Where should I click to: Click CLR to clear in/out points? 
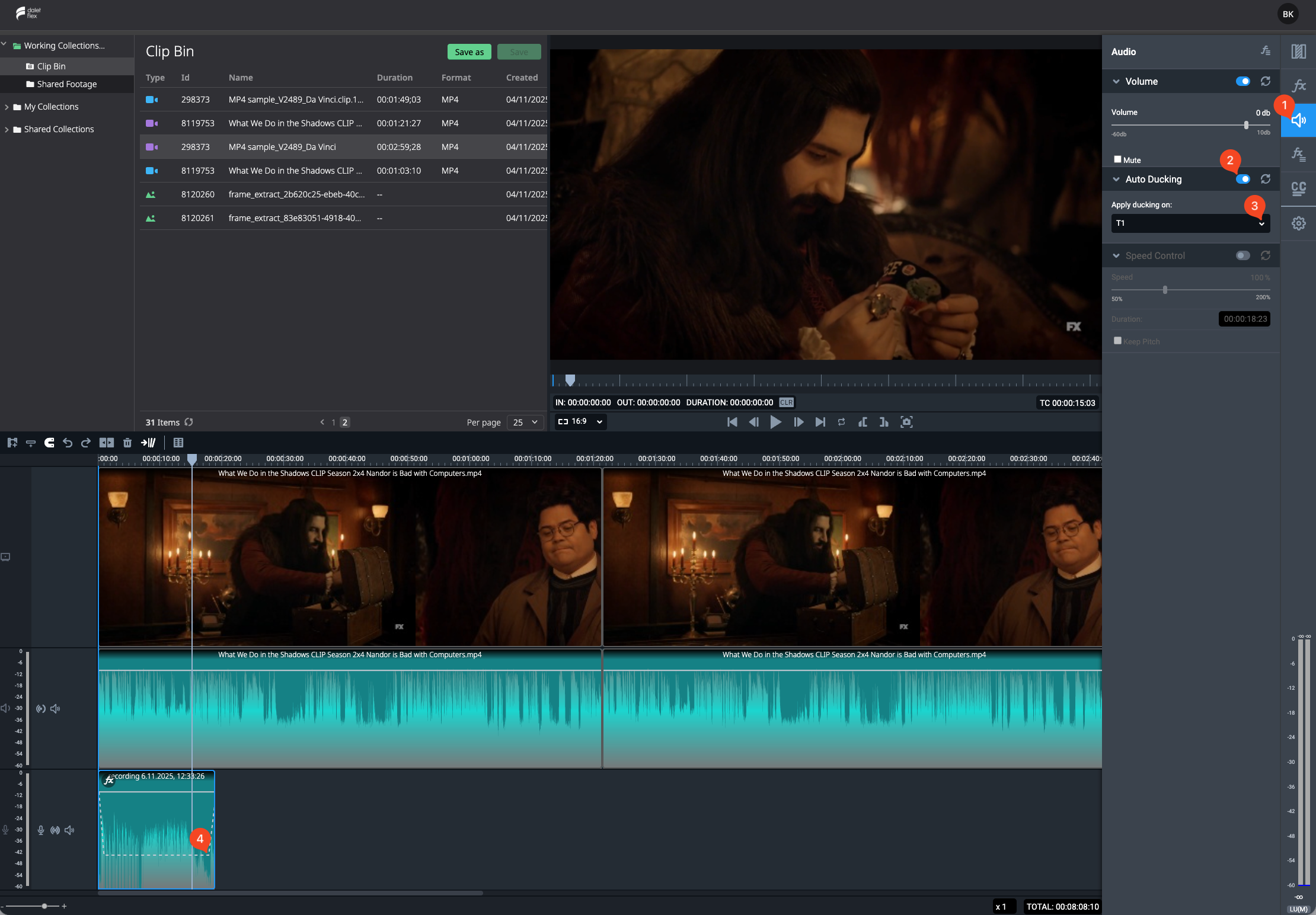click(x=786, y=402)
